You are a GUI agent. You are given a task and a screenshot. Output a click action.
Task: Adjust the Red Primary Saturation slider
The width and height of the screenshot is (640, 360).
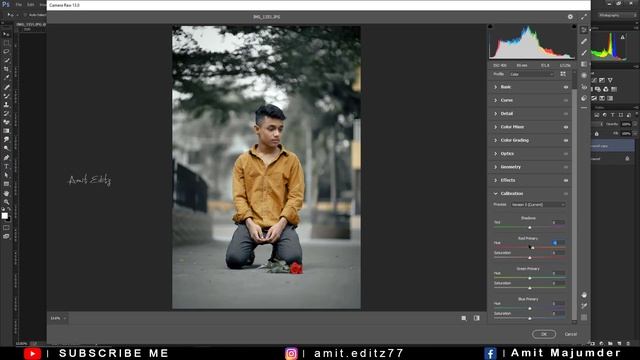pos(530,258)
